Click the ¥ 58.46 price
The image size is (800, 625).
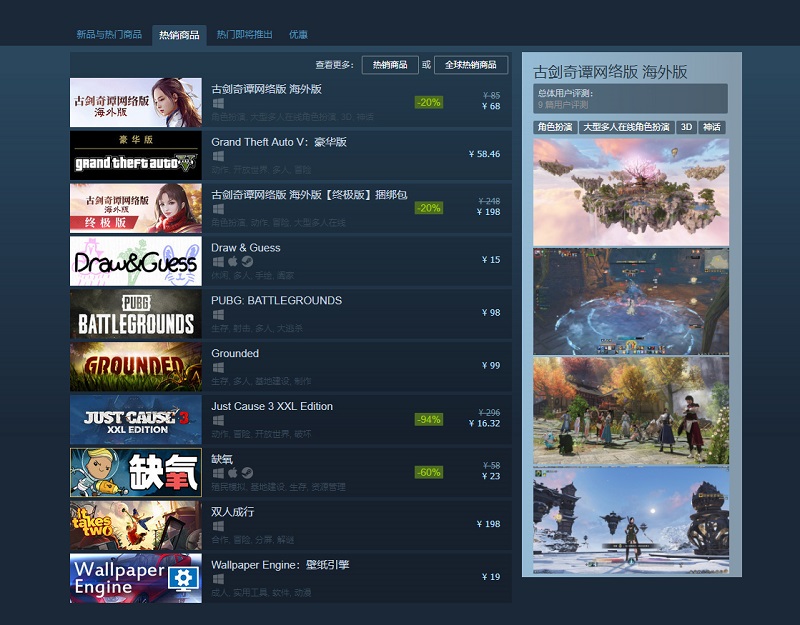[484, 154]
